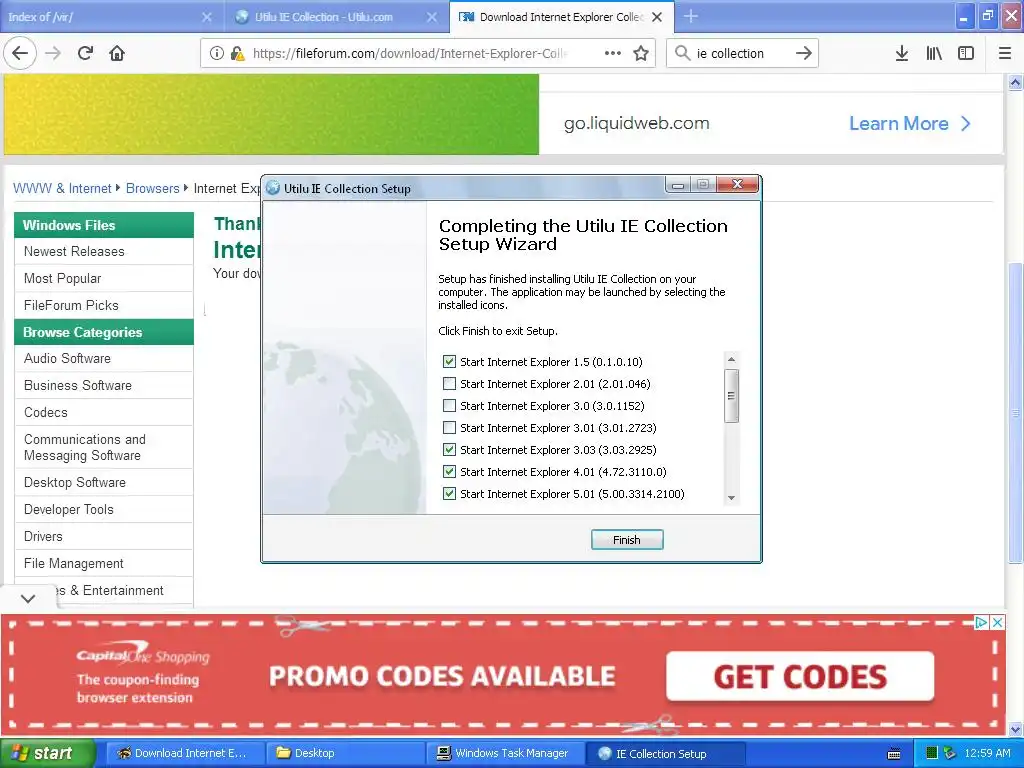Viewport: 1024px width, 768px height.
Task: Click the setup checklist scrollbar thumb
Action: [731, 396]
